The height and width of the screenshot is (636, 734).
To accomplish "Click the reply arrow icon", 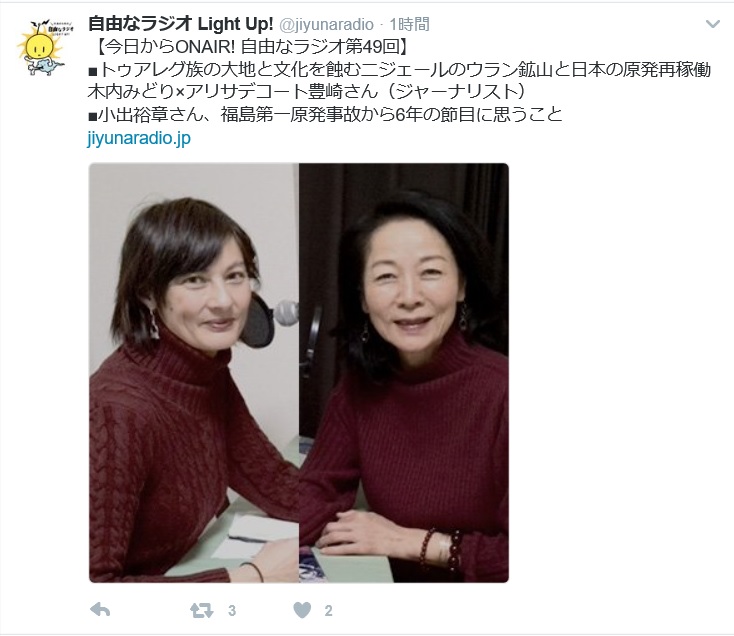I will click(100, 610).
